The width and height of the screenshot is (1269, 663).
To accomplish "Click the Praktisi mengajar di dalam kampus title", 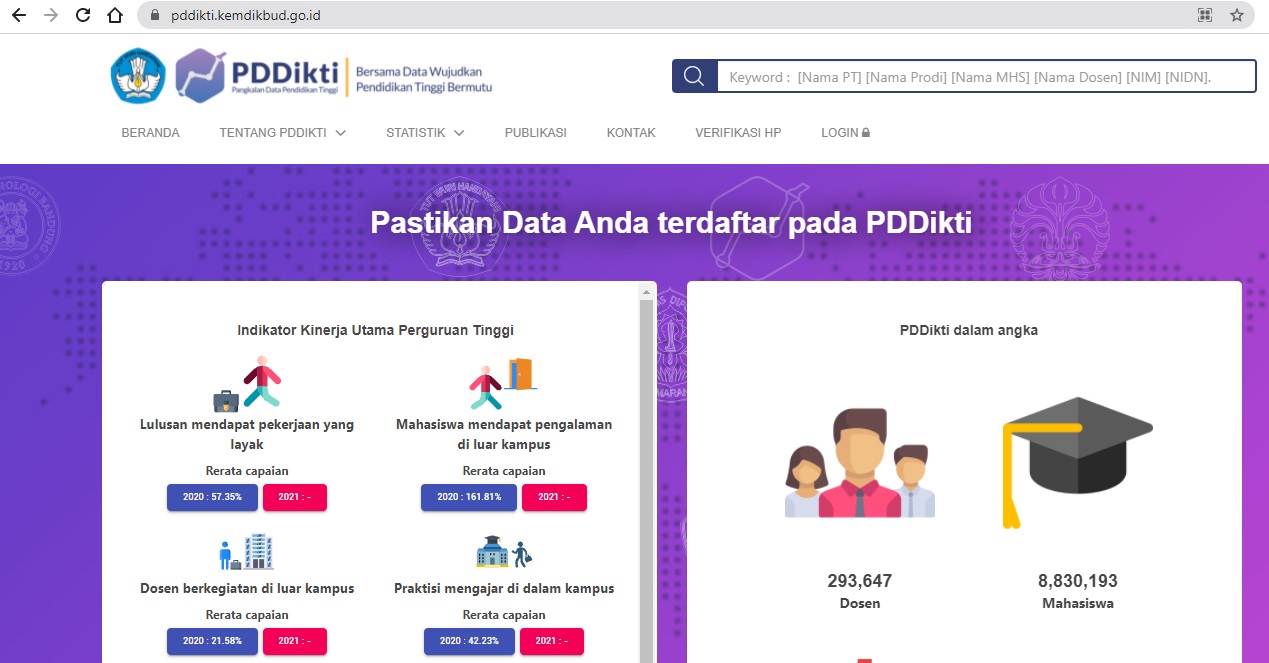I will click(x=504, y=588).
